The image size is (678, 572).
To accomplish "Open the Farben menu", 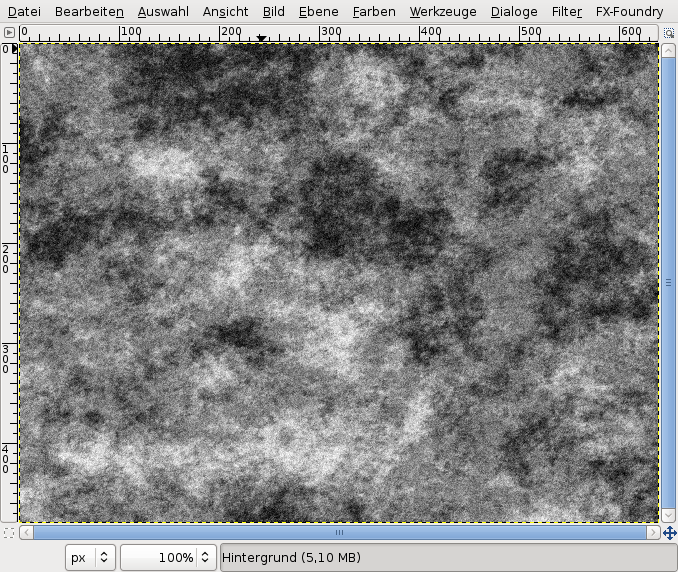I will 374,12.
